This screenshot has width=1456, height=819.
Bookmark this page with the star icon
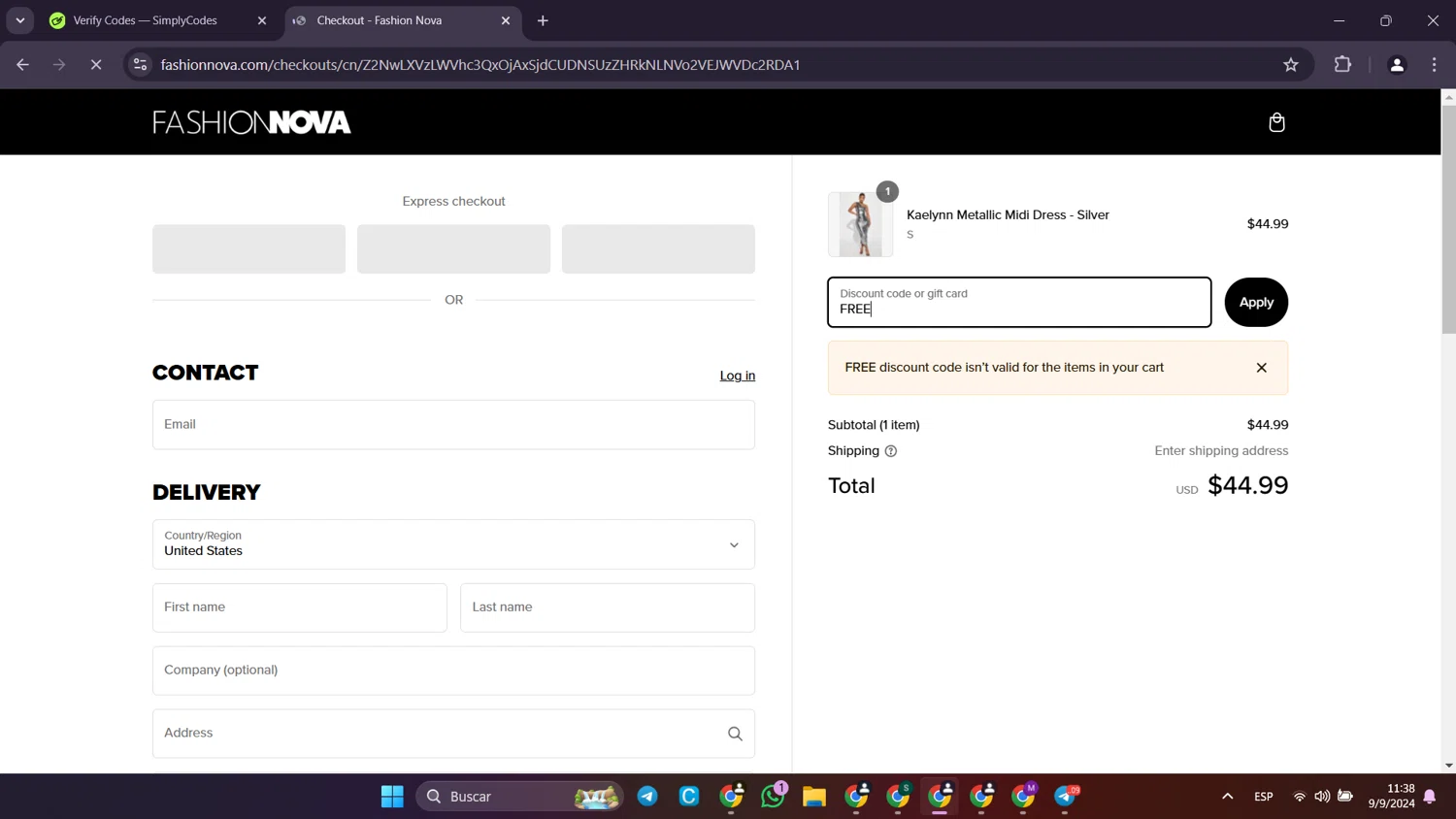click(1290, 65)
